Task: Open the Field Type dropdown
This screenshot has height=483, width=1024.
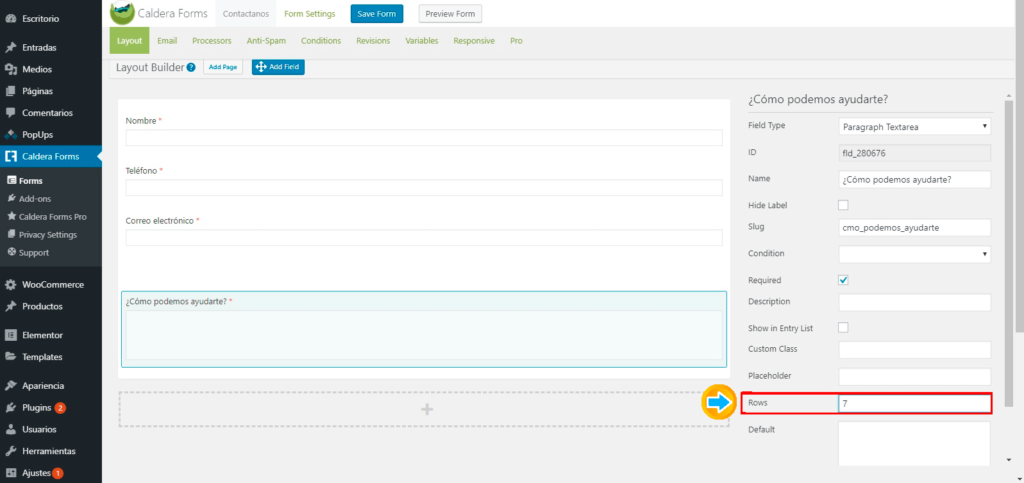Action: point(914,126)
